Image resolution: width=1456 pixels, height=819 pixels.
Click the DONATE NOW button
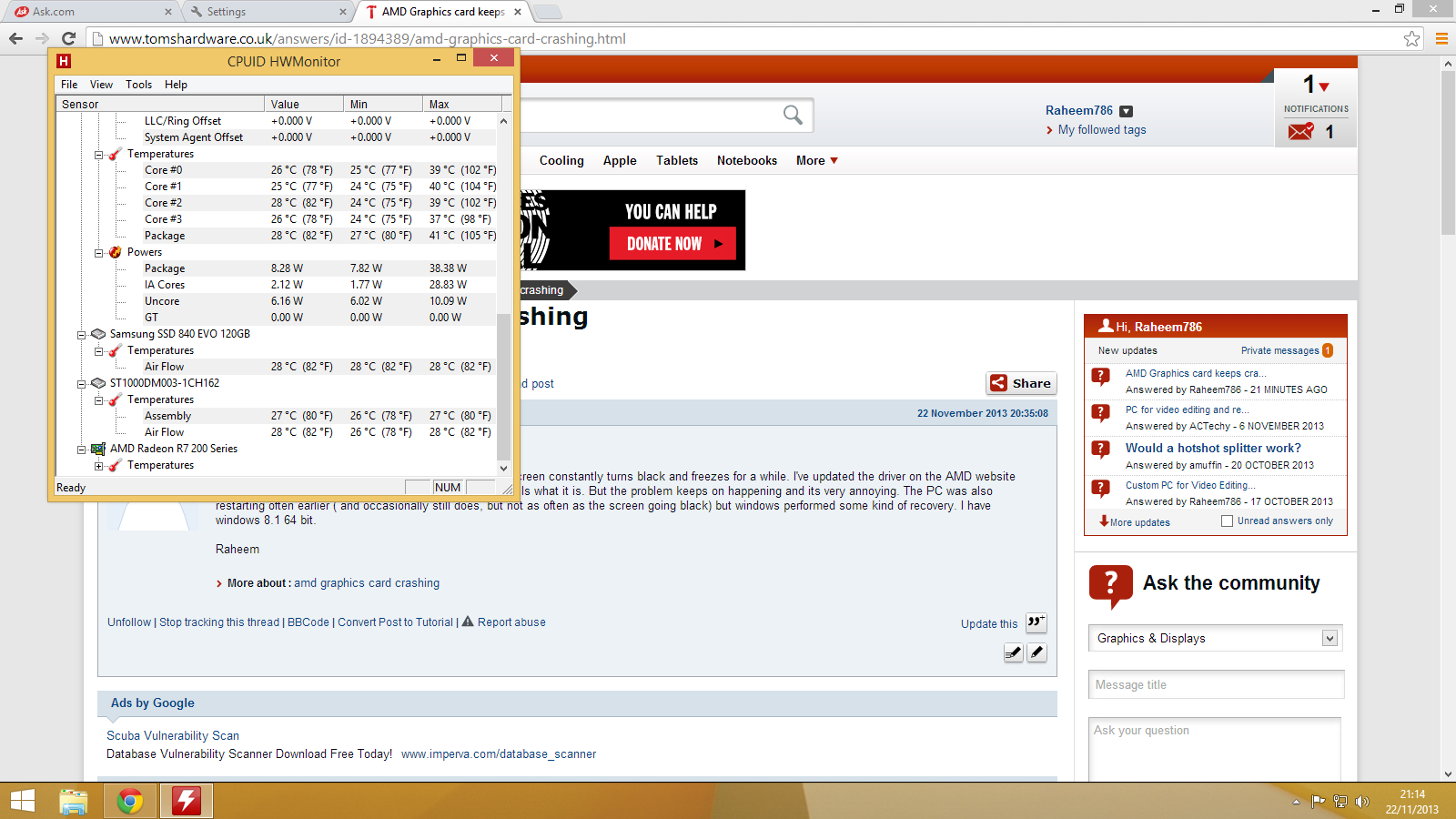click(x=672, y=244)
